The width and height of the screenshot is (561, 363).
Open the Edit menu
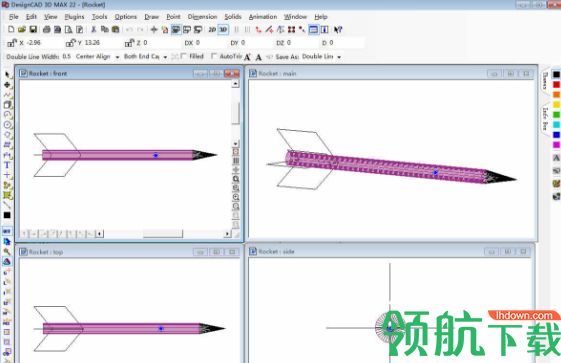[31, 17]
